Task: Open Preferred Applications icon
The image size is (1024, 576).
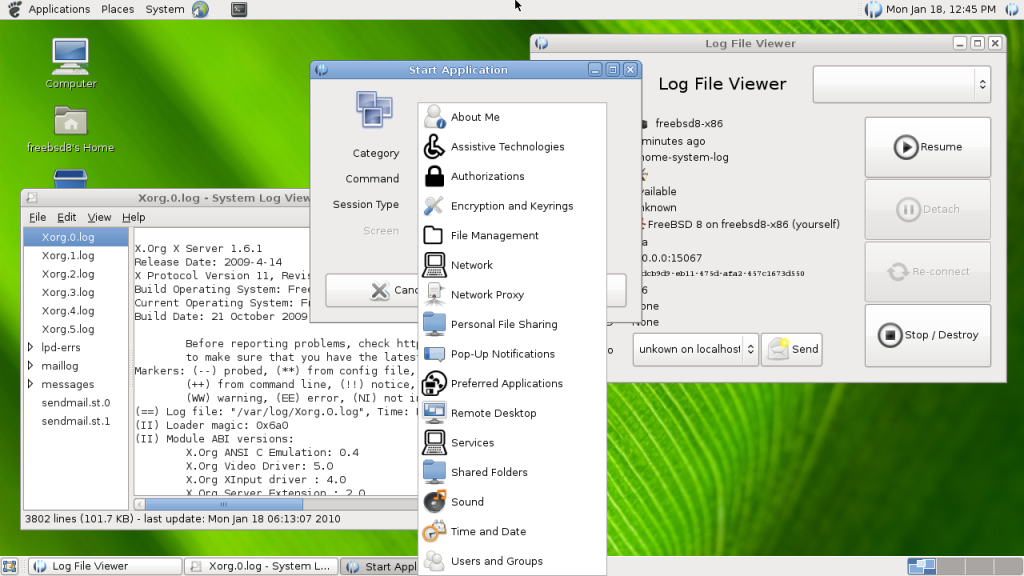Action: (x=434, y=383)
